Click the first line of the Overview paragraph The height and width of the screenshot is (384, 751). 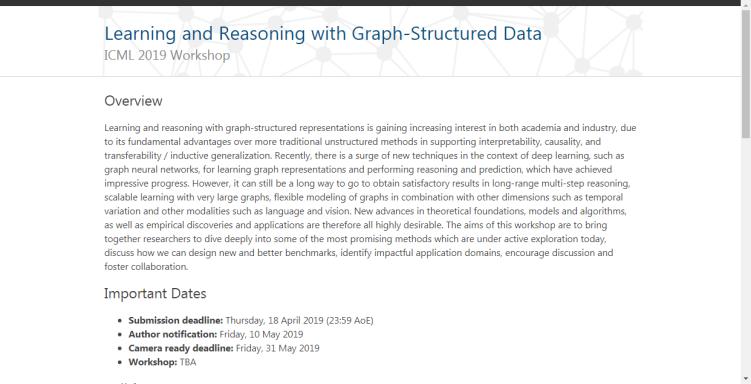[x=370, y=128]
